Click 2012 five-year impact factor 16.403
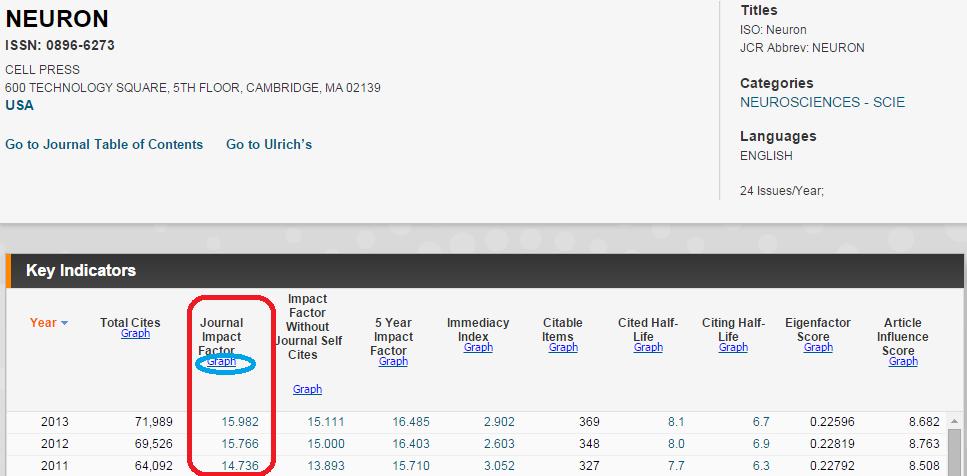The height and width of the screenshot is (476, 967). coord(411,444)
